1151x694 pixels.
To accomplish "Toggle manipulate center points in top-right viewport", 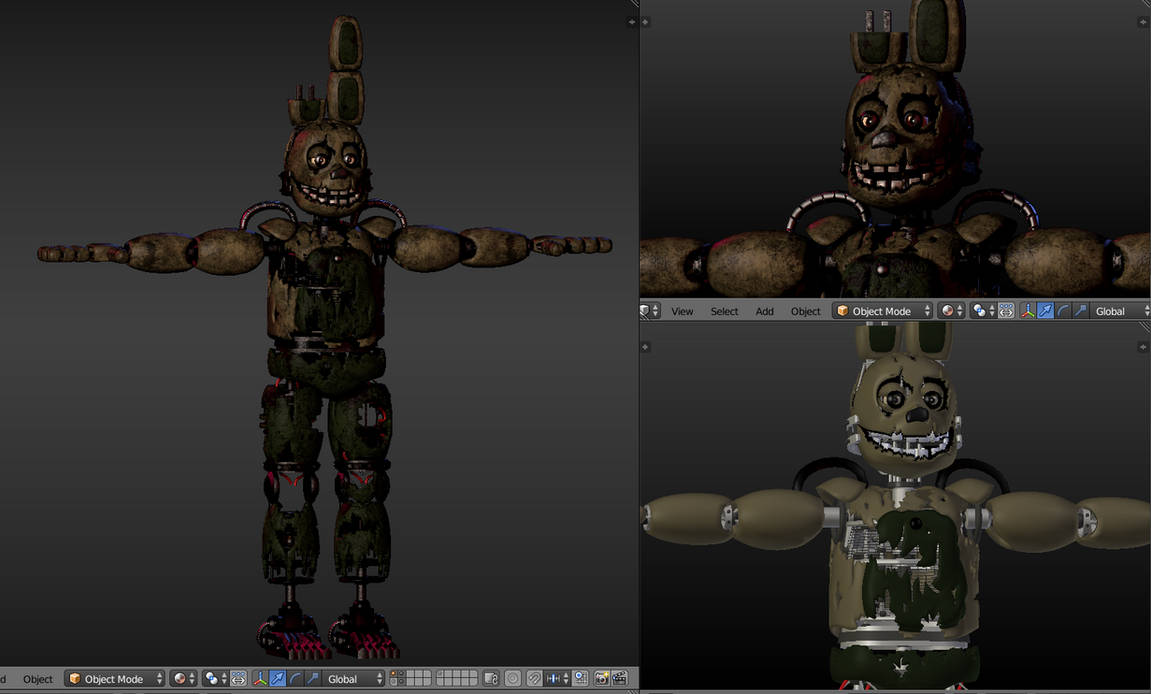I will pos(1006,311).
